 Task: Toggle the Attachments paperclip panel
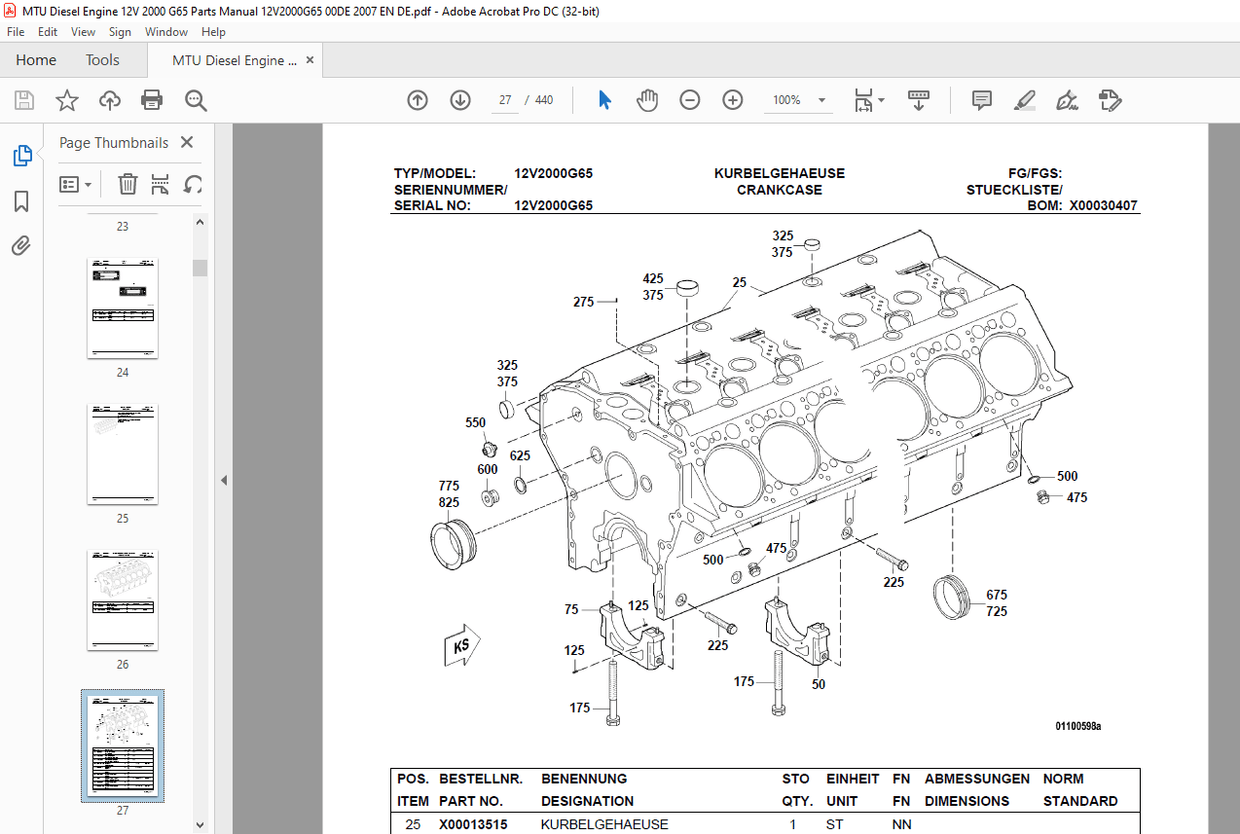tap(21, 246)
